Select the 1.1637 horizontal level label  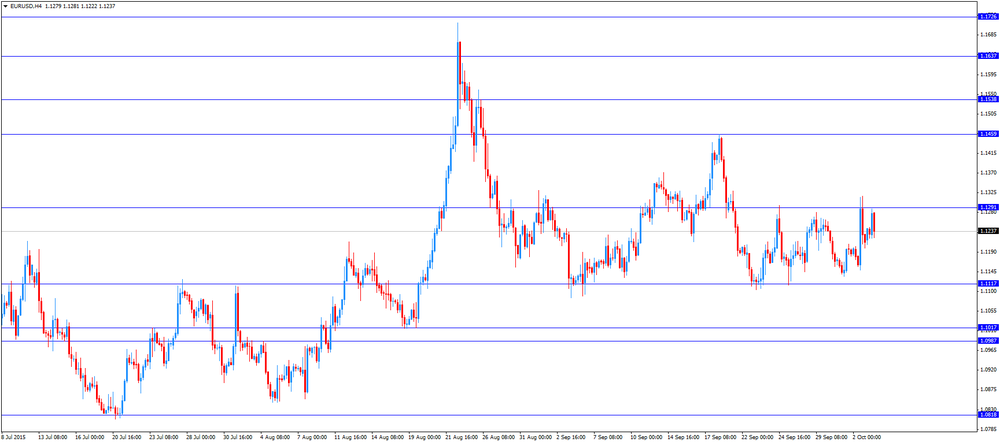point(987,56)
